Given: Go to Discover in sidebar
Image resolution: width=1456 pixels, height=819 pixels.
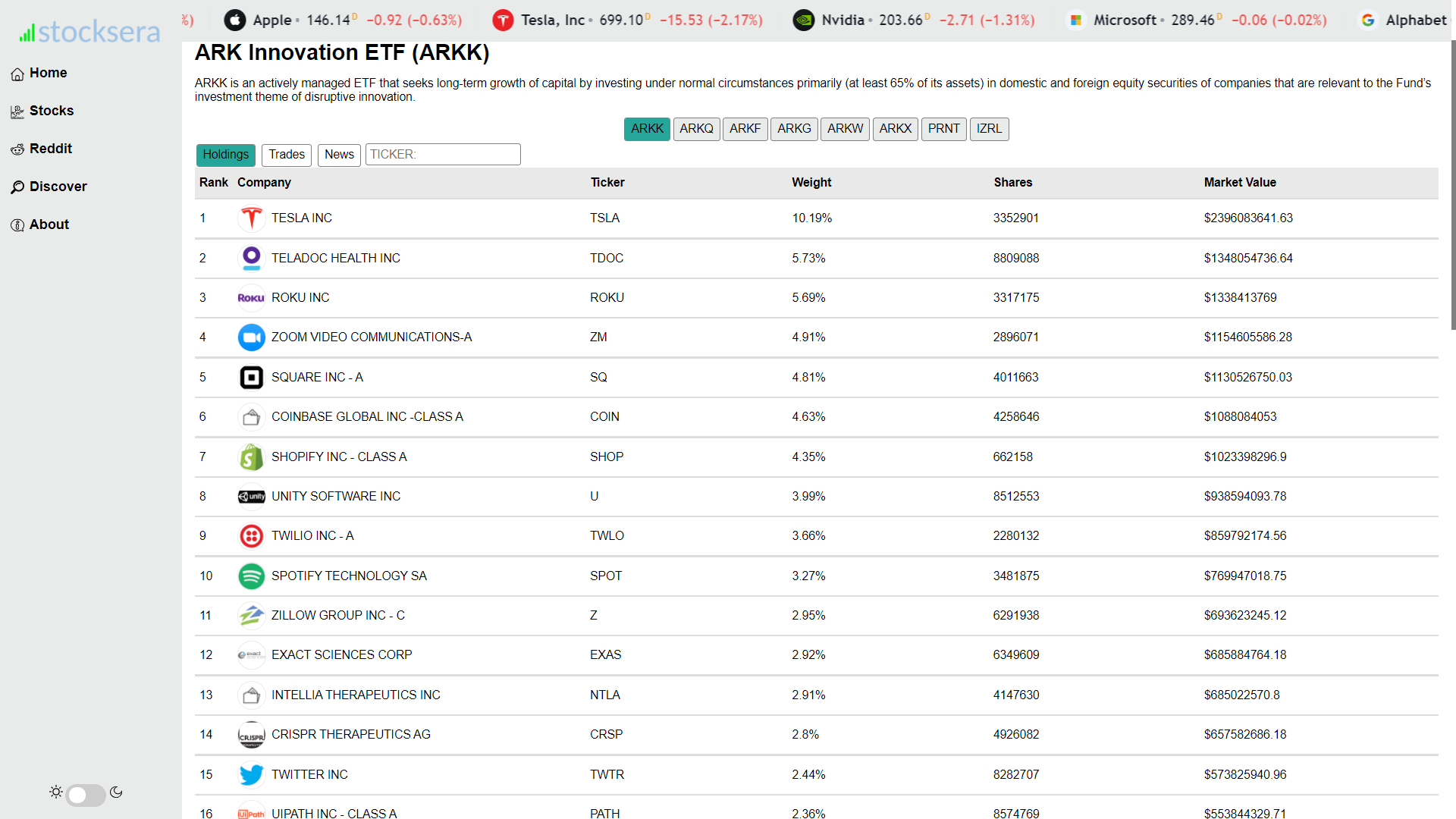Looking at the screenshot, I should [58, 187].
